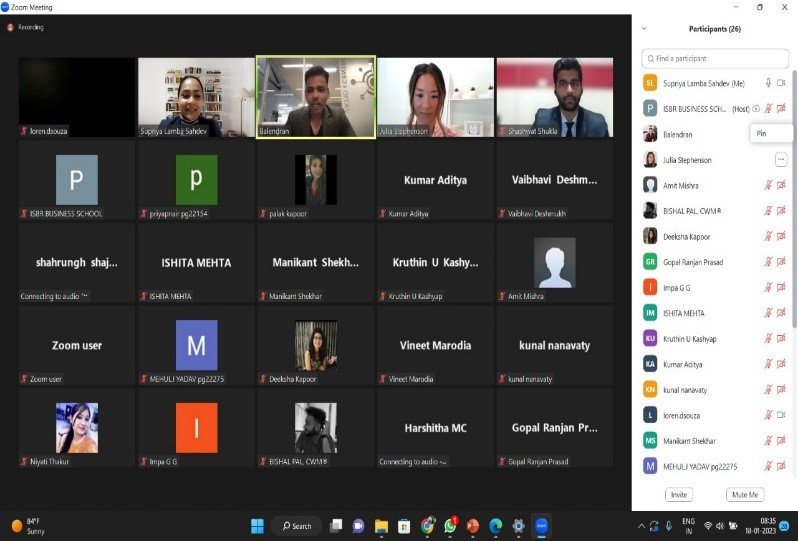Toggle my microphone in Supriya Lamba Sahdev row
Screen dimensions: 798x541
point(768,82)
